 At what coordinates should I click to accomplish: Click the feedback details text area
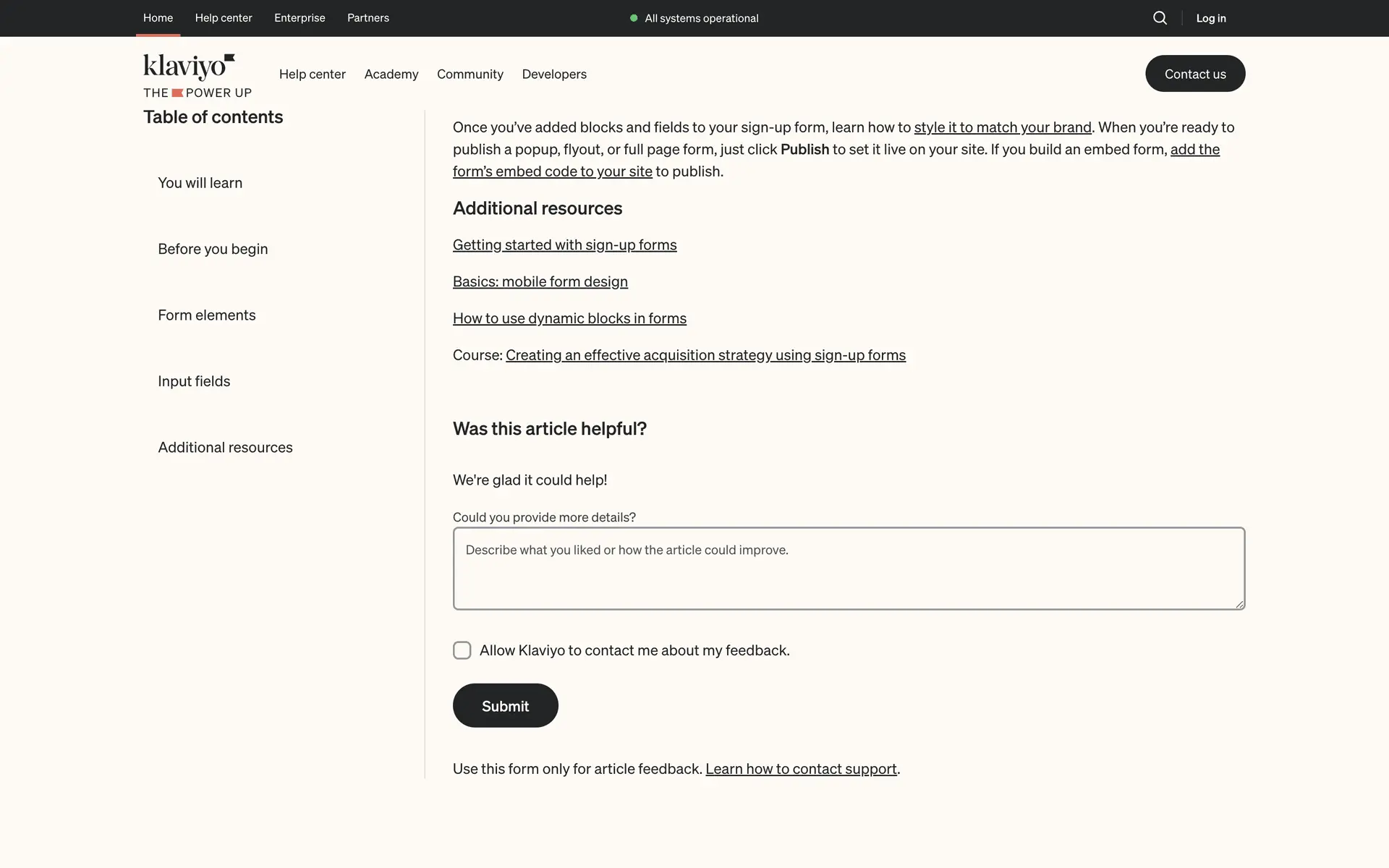coord(849,569)
